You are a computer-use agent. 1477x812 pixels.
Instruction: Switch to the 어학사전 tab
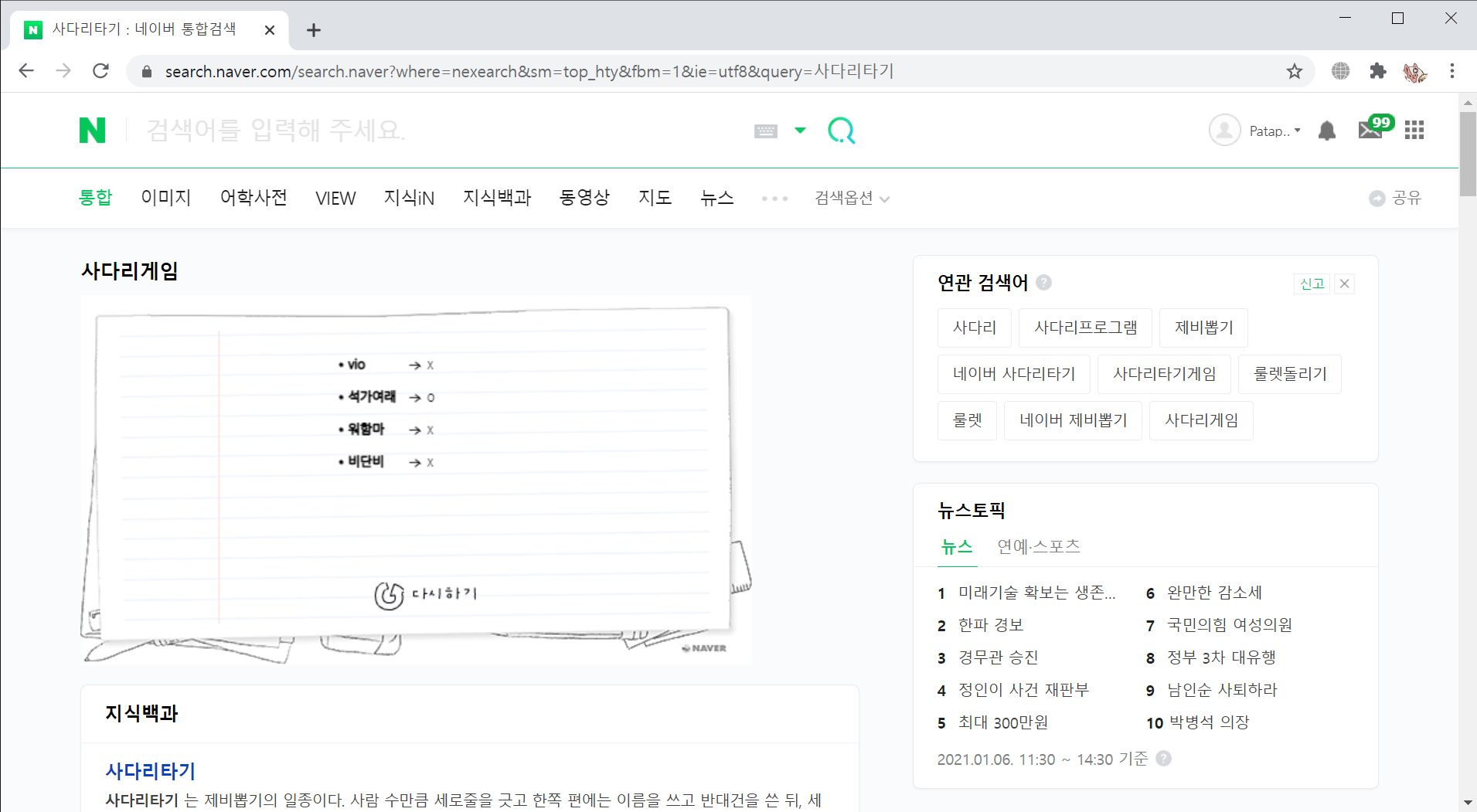coord(254,198)
